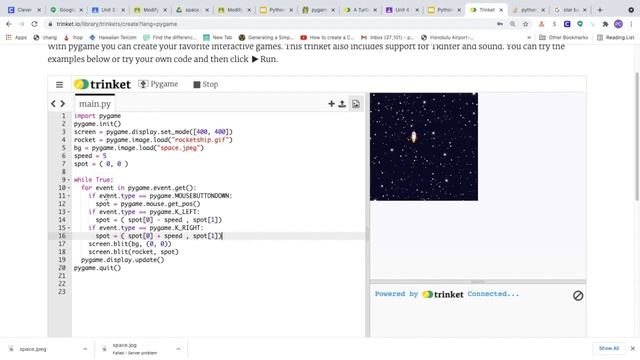Click the password key icon in address bar

[x=500, y=24]
